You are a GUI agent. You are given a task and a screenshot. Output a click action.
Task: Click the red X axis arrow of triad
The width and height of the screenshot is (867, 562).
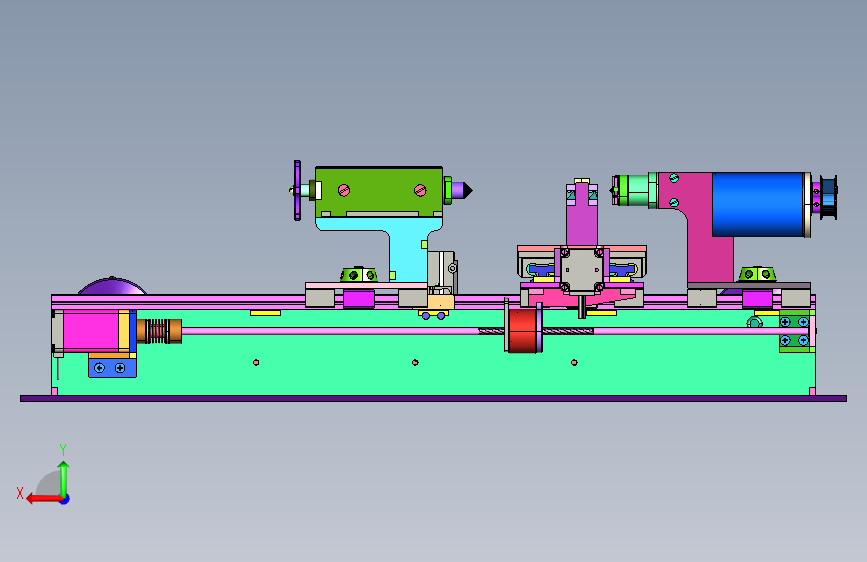click(x=44, y=499)
